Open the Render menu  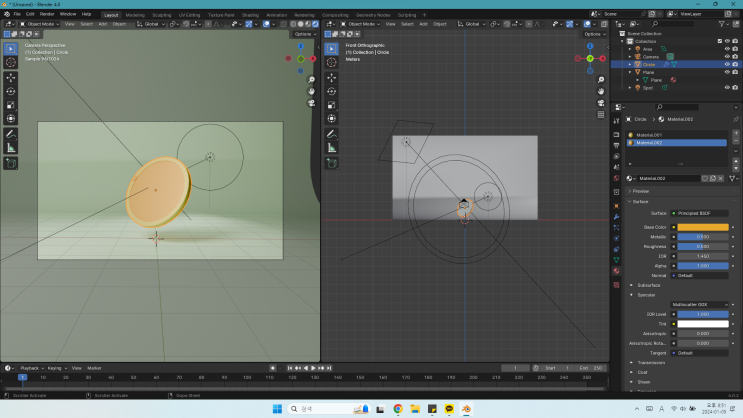(x=47, y=14)
